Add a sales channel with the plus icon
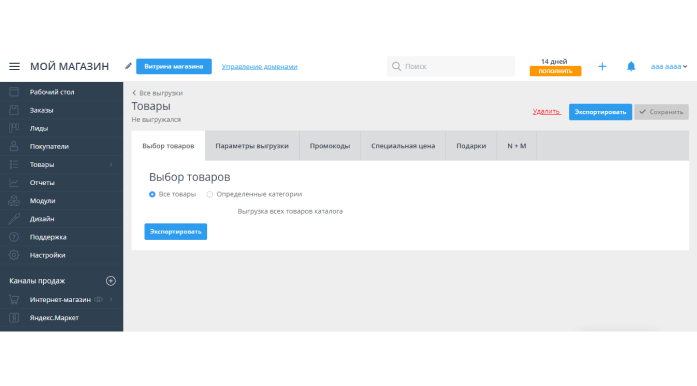 (111, 281)
